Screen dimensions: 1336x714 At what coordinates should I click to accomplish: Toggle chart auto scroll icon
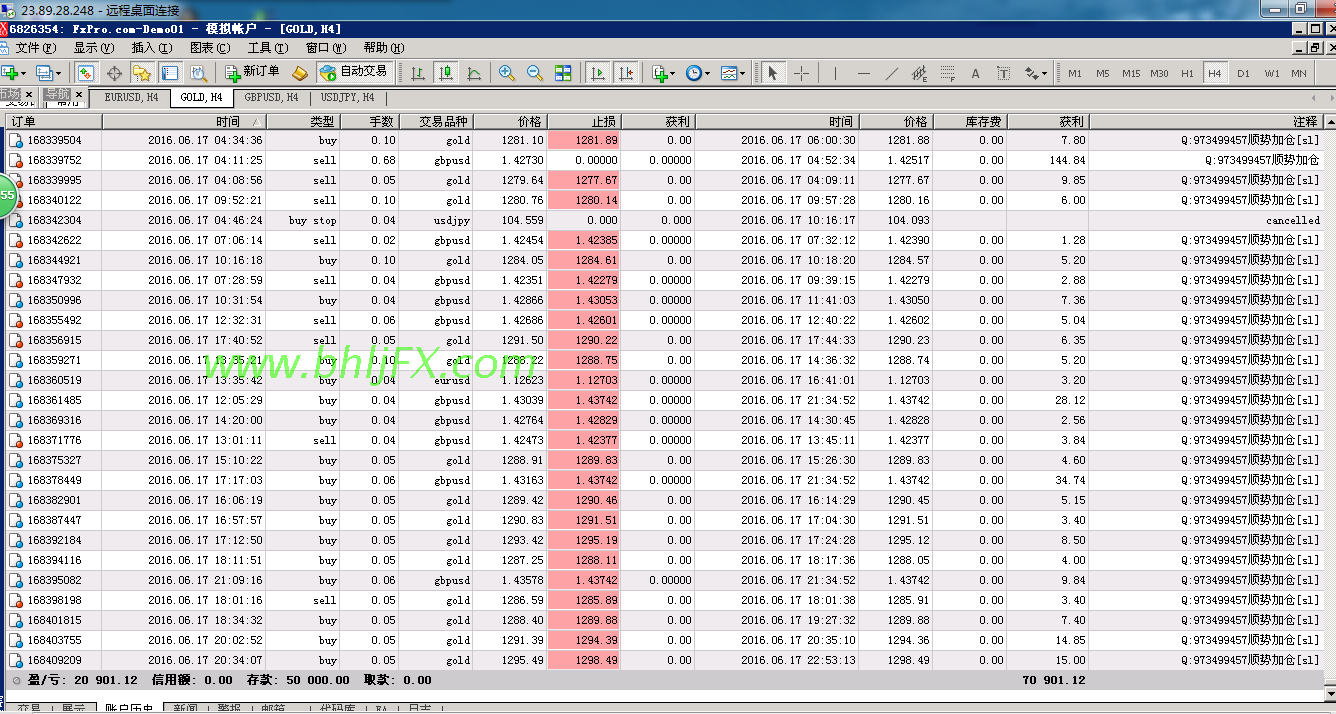point(598,73)
